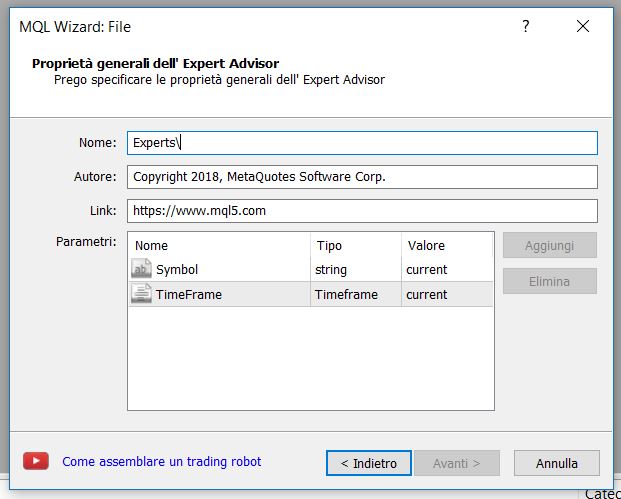Image resolution: width=621 pixels, height=499 pixels.
Task: Open the help question mark
Action: coord(526,26)
